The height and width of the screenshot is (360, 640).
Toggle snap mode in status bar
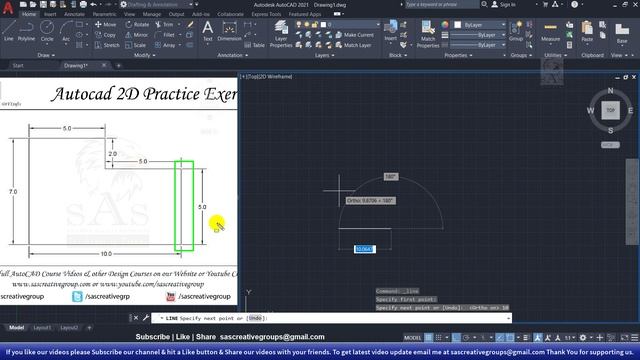[x=438, y=338]
